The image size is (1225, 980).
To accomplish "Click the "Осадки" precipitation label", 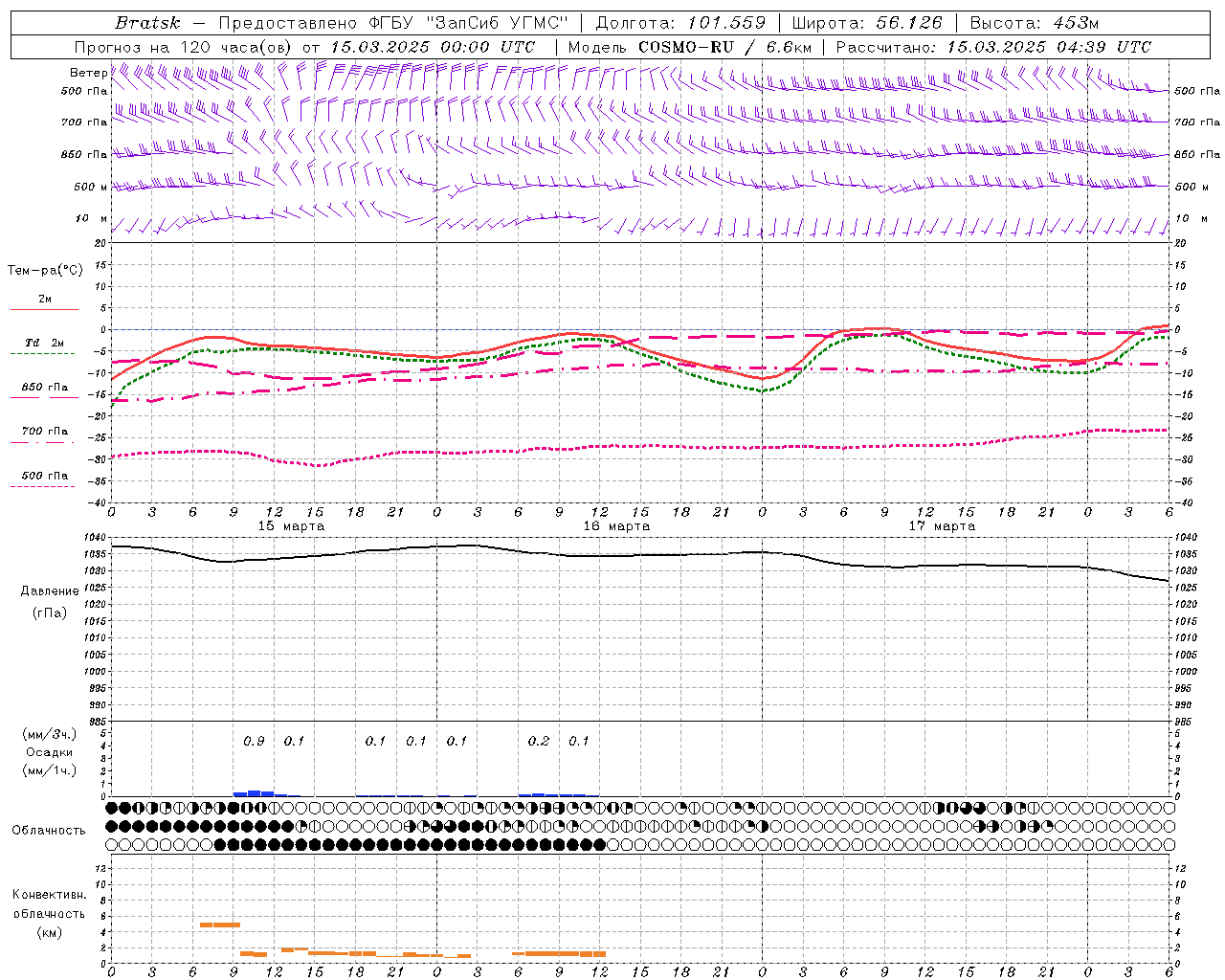I will 50,752.
